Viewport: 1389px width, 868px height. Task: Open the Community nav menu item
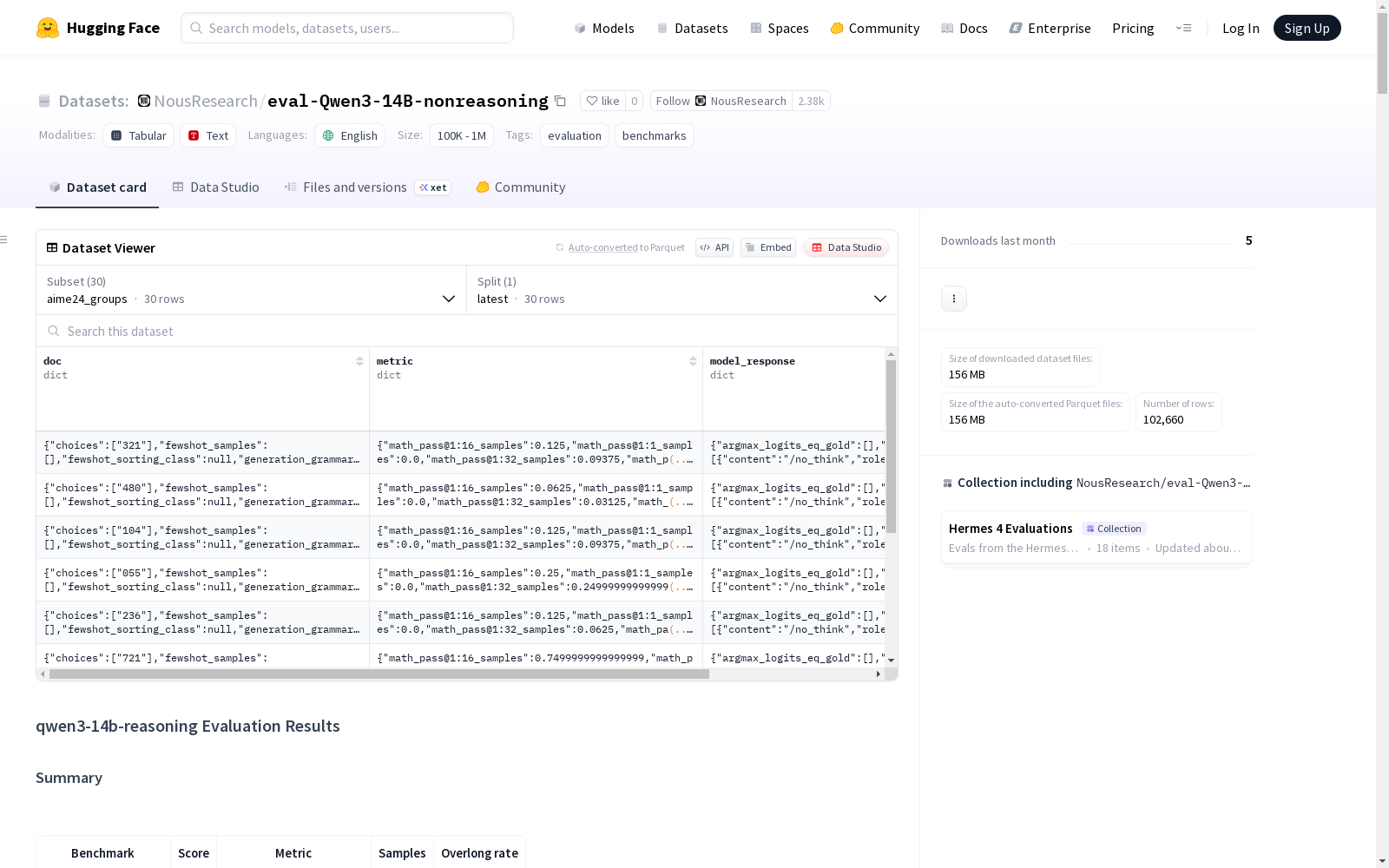(x=875, y=28)
